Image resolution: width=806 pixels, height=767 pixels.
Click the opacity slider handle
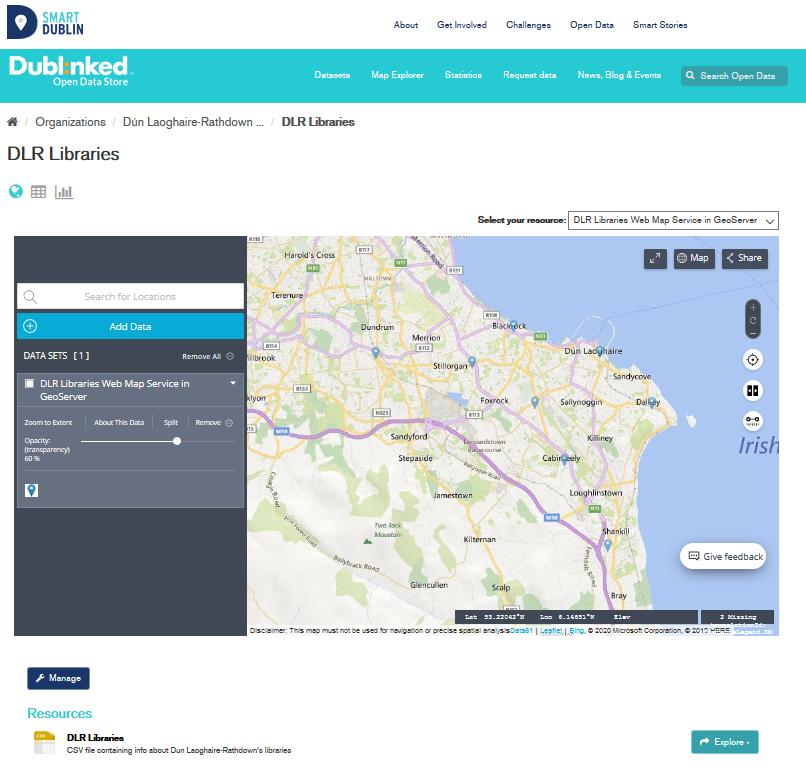pyautogui.click(x=177, y=441)
